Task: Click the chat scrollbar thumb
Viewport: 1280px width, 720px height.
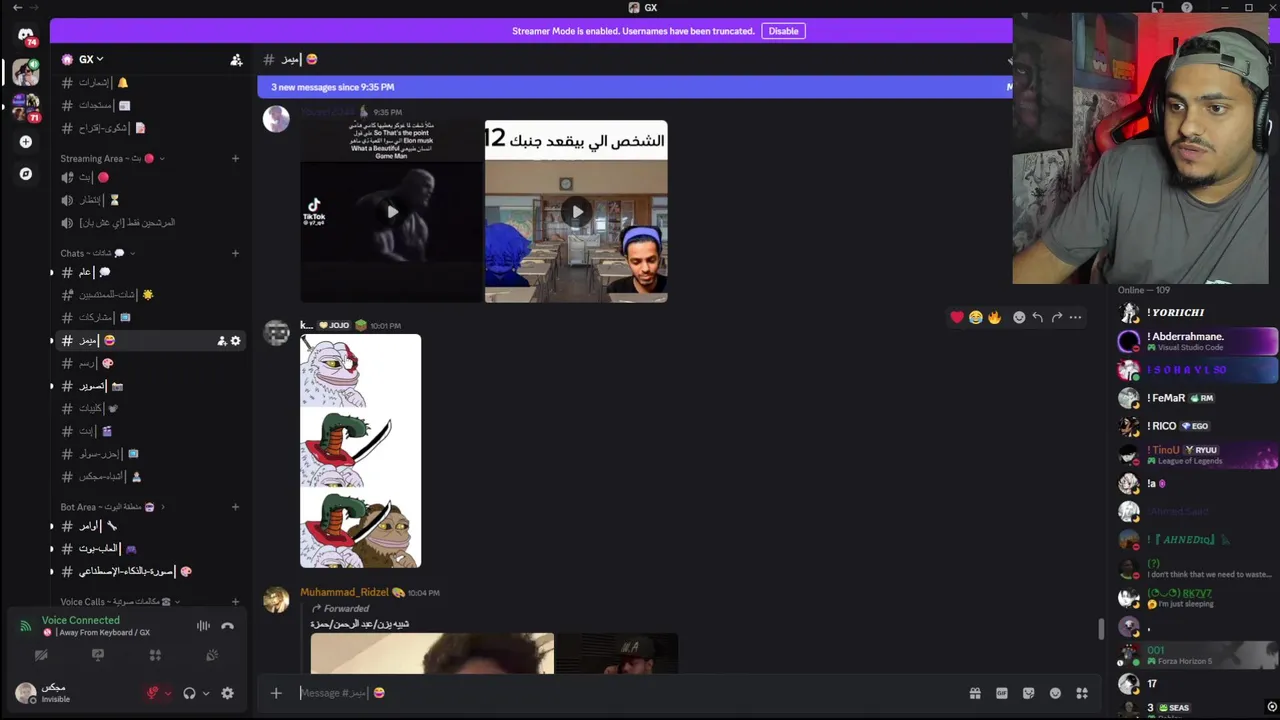Action: click(1102, 628)
